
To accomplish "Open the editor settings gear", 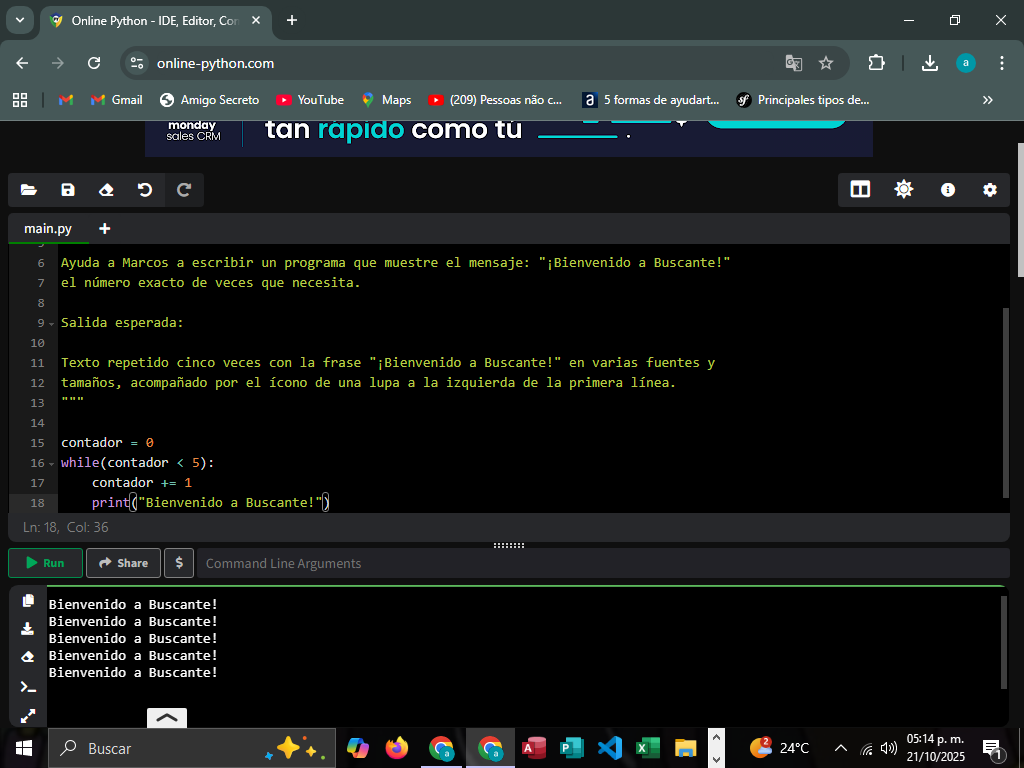I will point(990,190).
